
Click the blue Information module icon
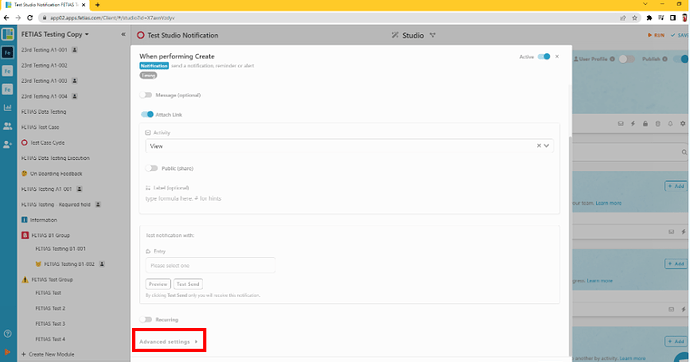24,220
